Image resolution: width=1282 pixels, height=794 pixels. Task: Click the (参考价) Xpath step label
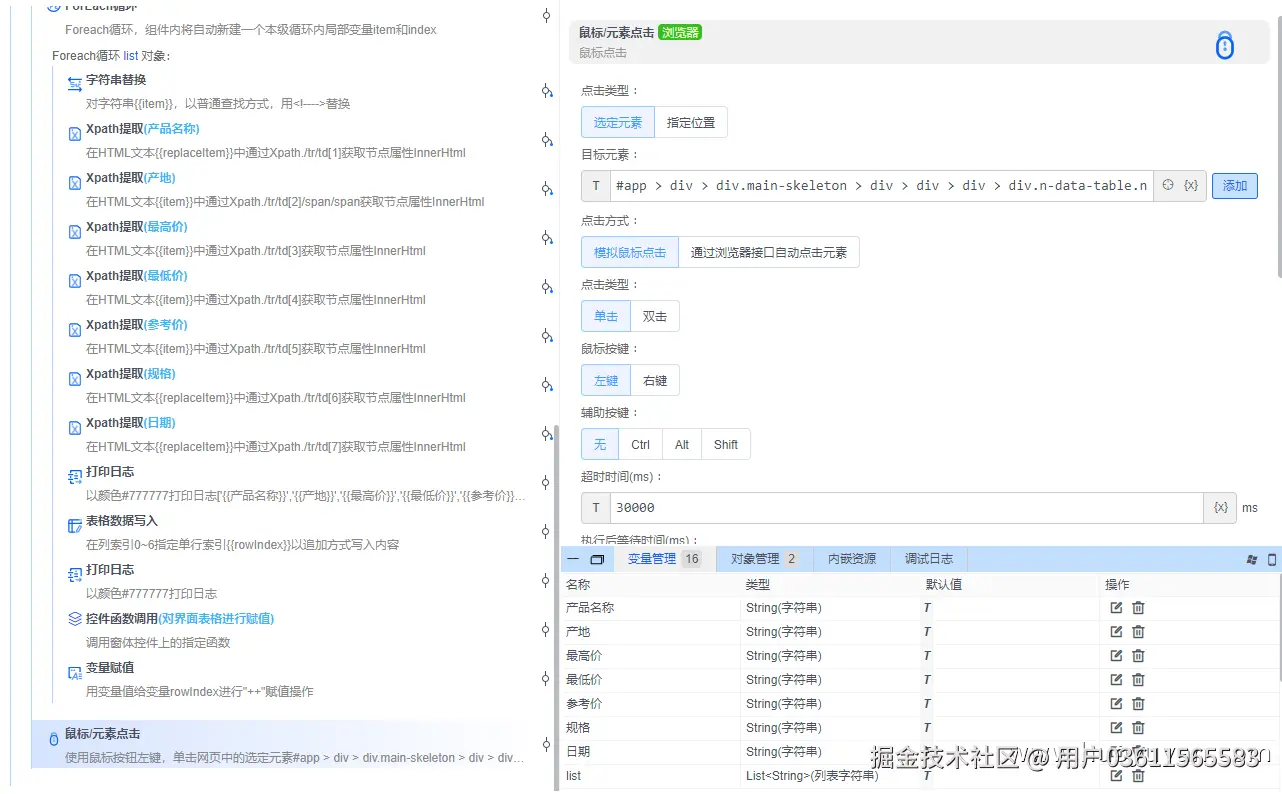click(x=166, y=325)
